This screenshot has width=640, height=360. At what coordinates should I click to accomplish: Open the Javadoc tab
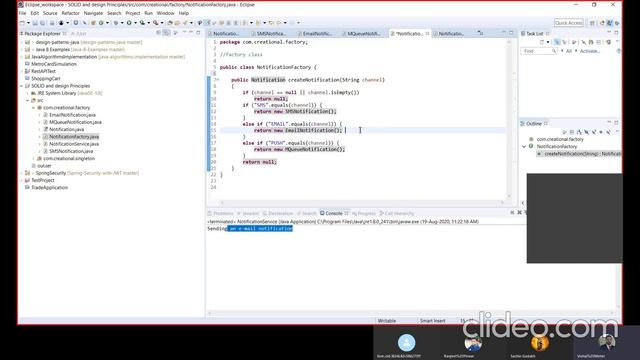pos(248,213)
